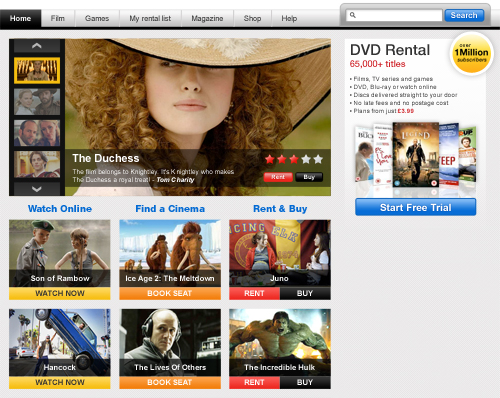Rate The Duchess three stars

point(294,159)
